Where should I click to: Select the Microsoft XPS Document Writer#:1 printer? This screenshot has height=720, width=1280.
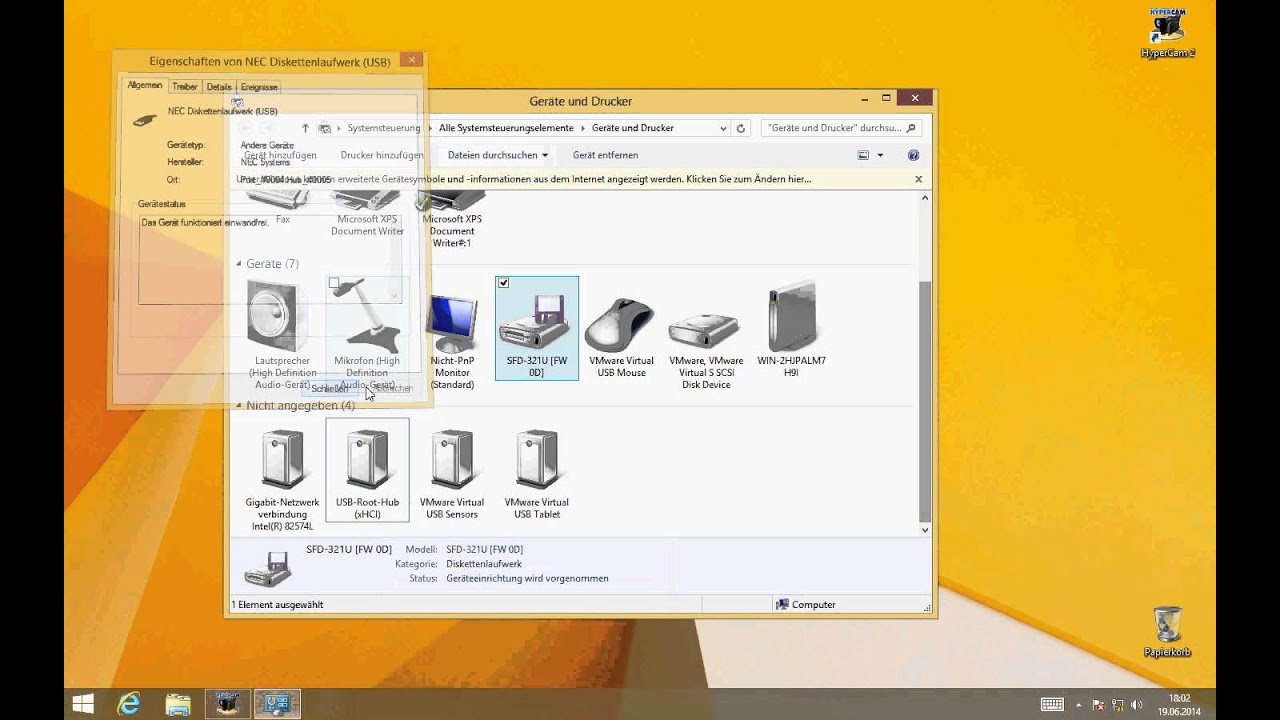452,218
